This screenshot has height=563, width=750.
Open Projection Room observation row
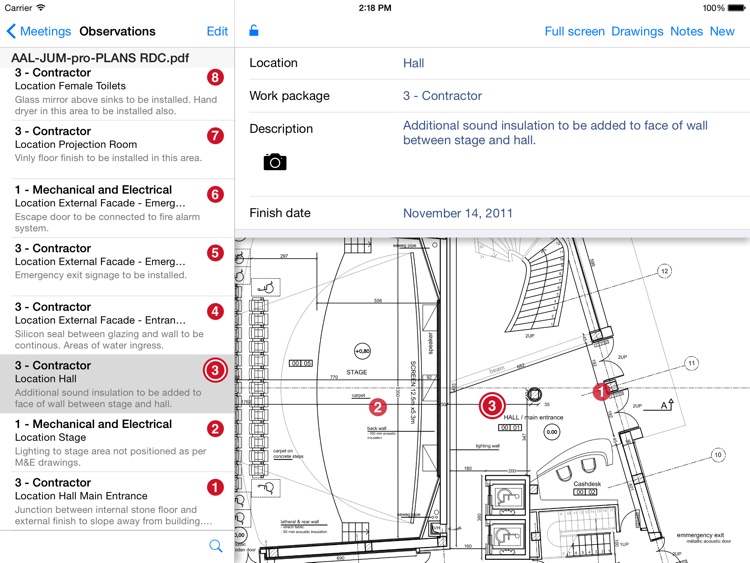[x=117, y=150]
